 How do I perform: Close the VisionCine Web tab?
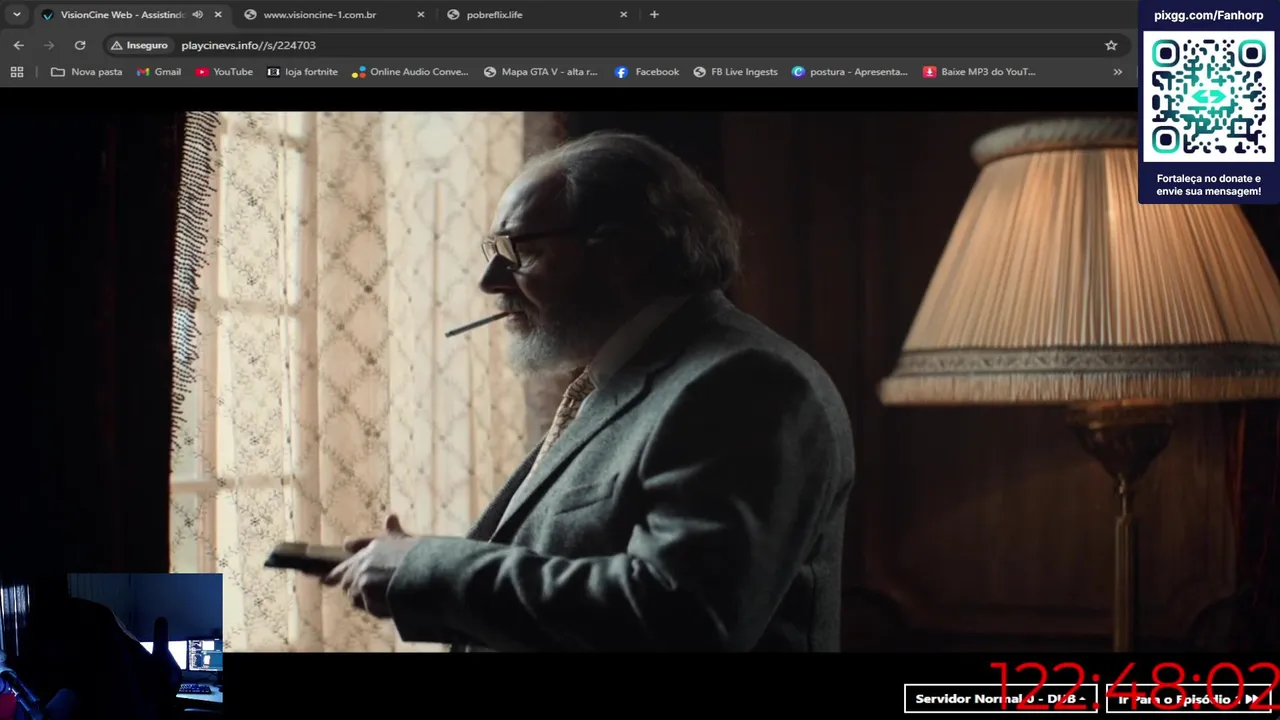[x=218, y=15]
